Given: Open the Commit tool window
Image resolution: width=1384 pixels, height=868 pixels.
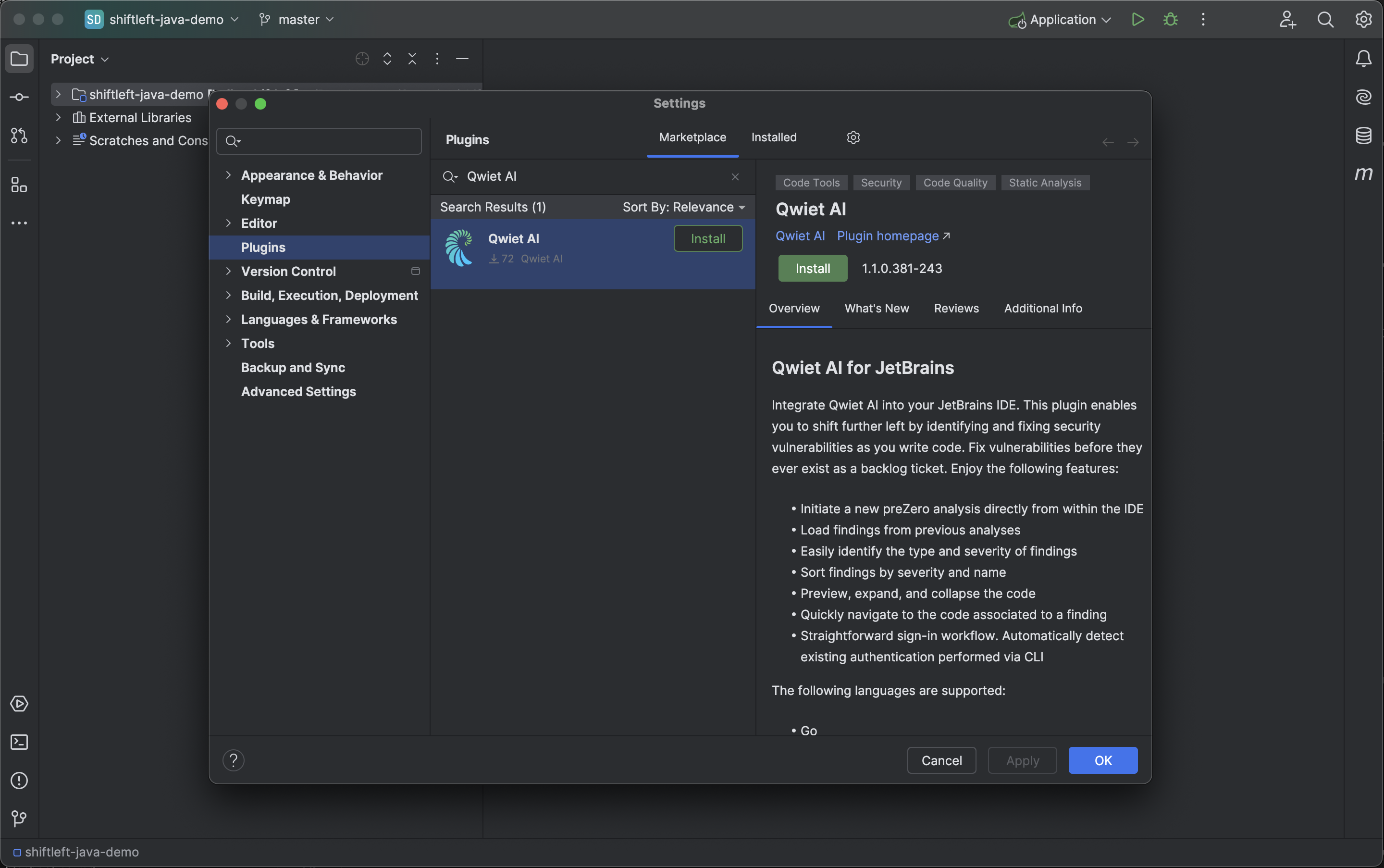Looking at the screenshot, I should 19,97.
